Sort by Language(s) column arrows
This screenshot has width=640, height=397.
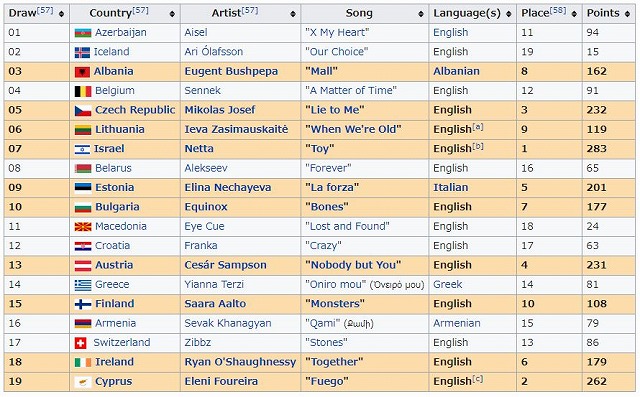[x=509, y=14]
